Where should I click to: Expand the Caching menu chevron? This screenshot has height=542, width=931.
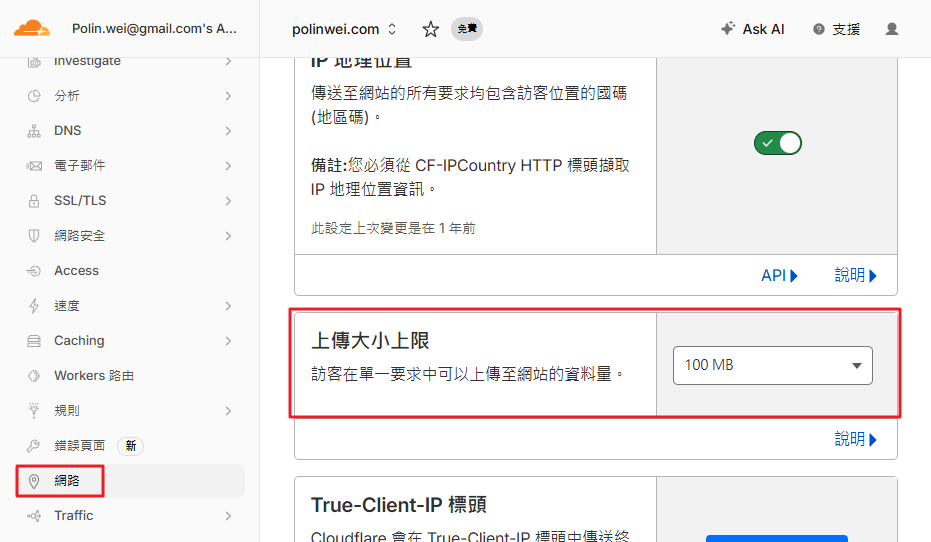pyautogui.click(x=228, y=341)
